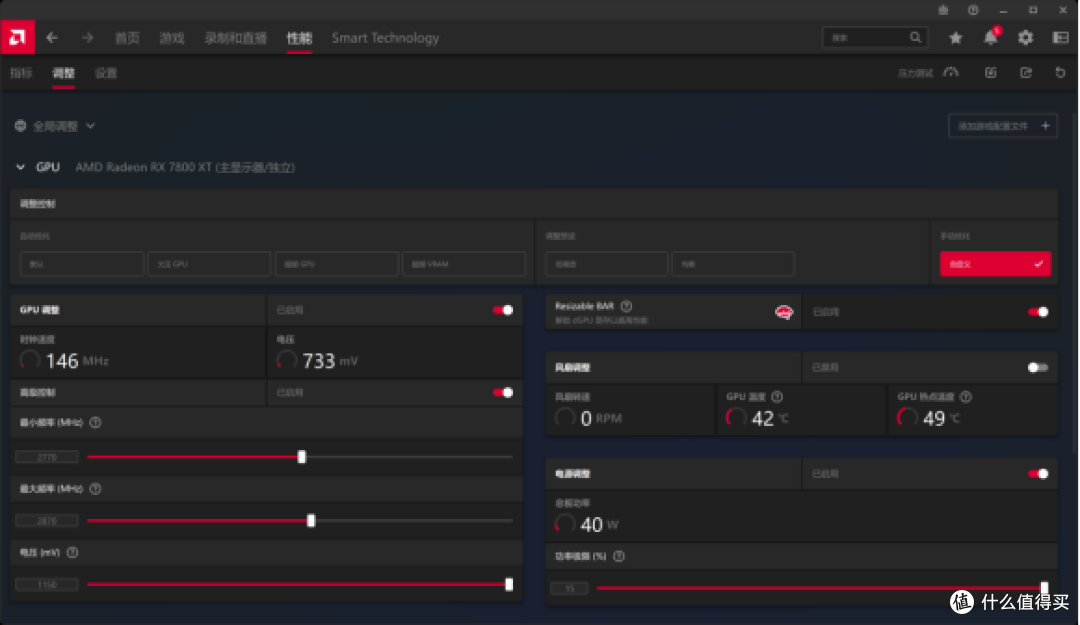This screenshot has width=1080, height=625.
Task: Open the 首页 menu tab
Action: coord(127,38)
